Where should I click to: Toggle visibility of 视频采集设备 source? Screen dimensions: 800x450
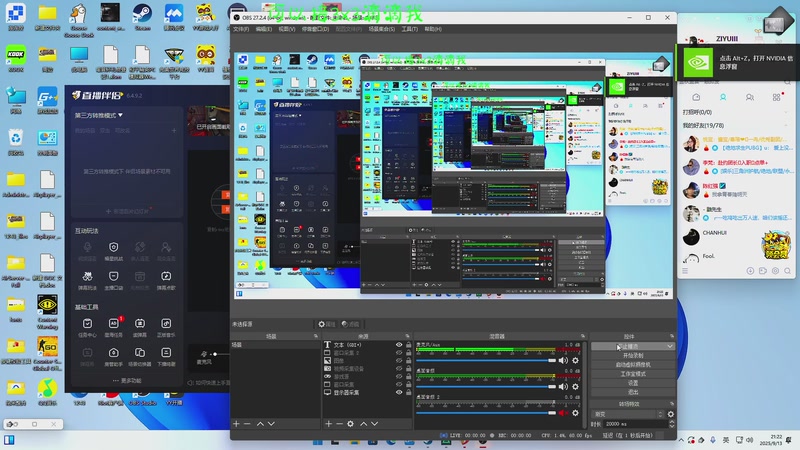click(x=399, y=368)
